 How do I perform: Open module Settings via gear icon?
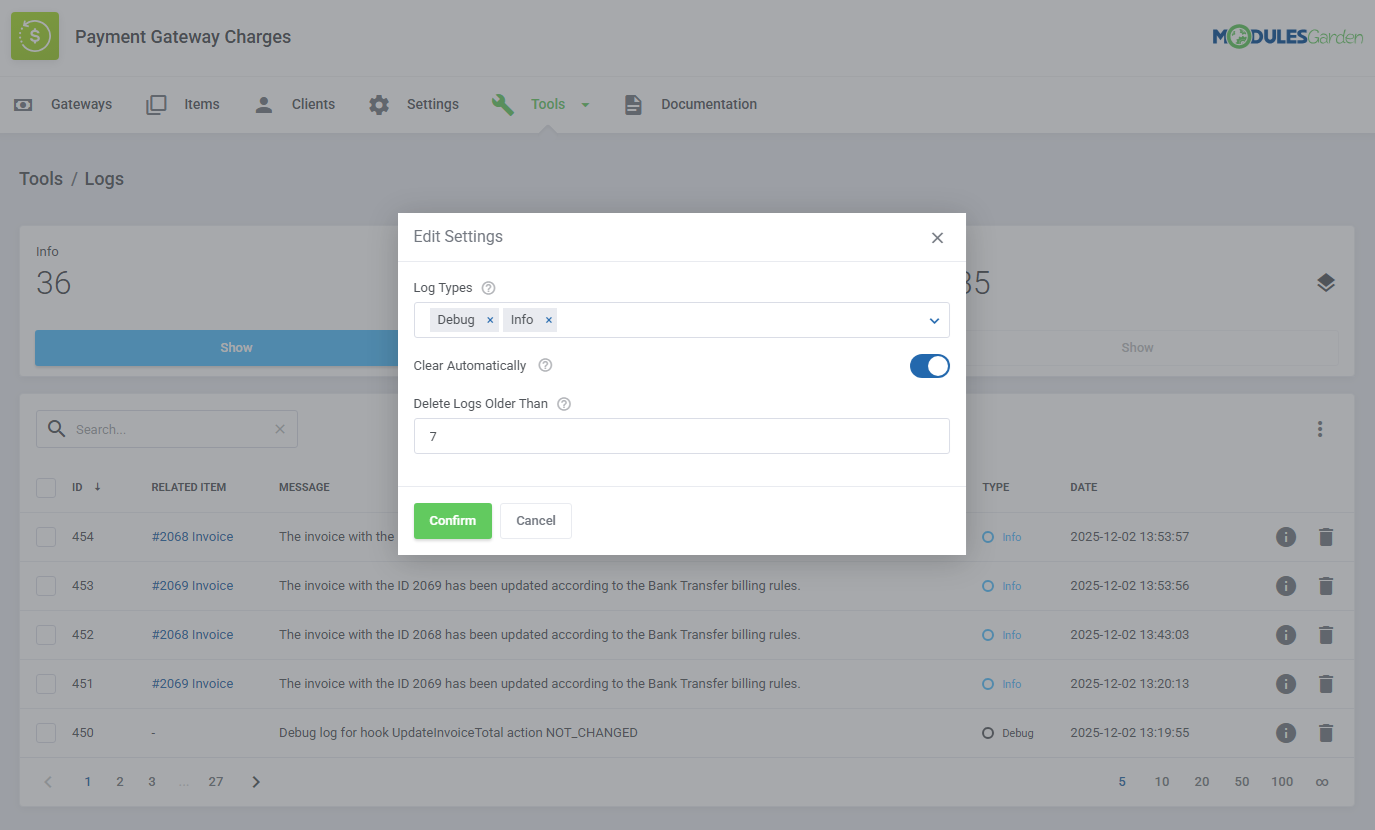[x=379, y=103]
